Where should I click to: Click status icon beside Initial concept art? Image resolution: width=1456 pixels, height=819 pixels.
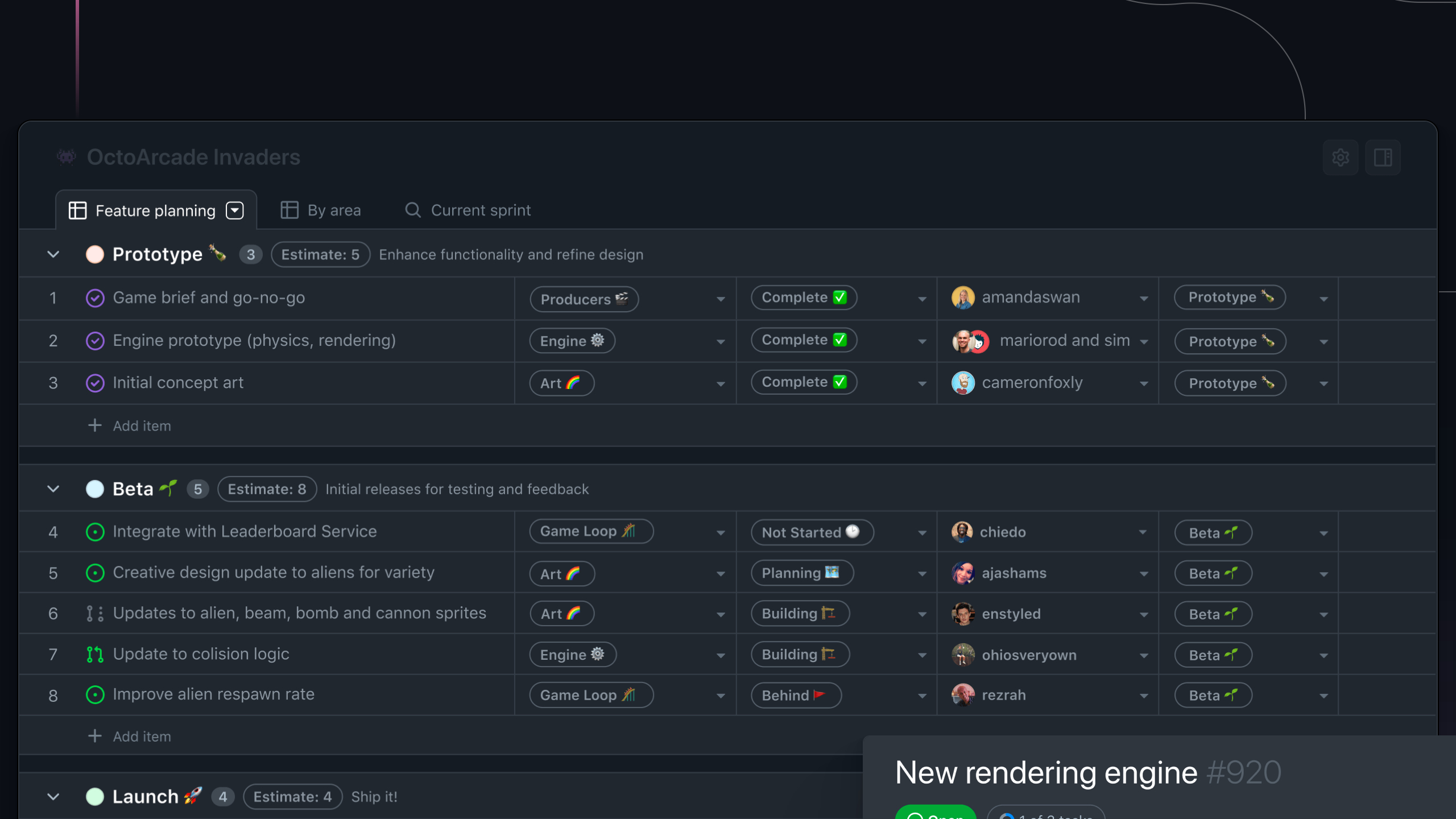(x=95, y=383)
